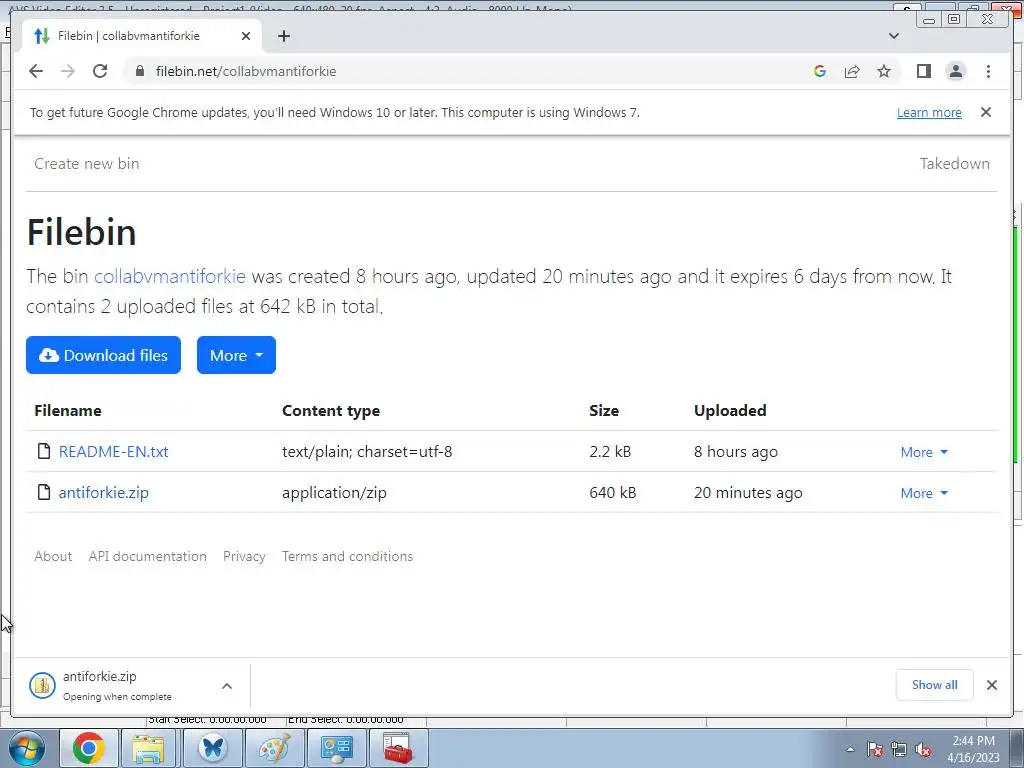Open the tab search chevron
The width and height of the screenshot is (1024, 768).
tap(894, 36)
